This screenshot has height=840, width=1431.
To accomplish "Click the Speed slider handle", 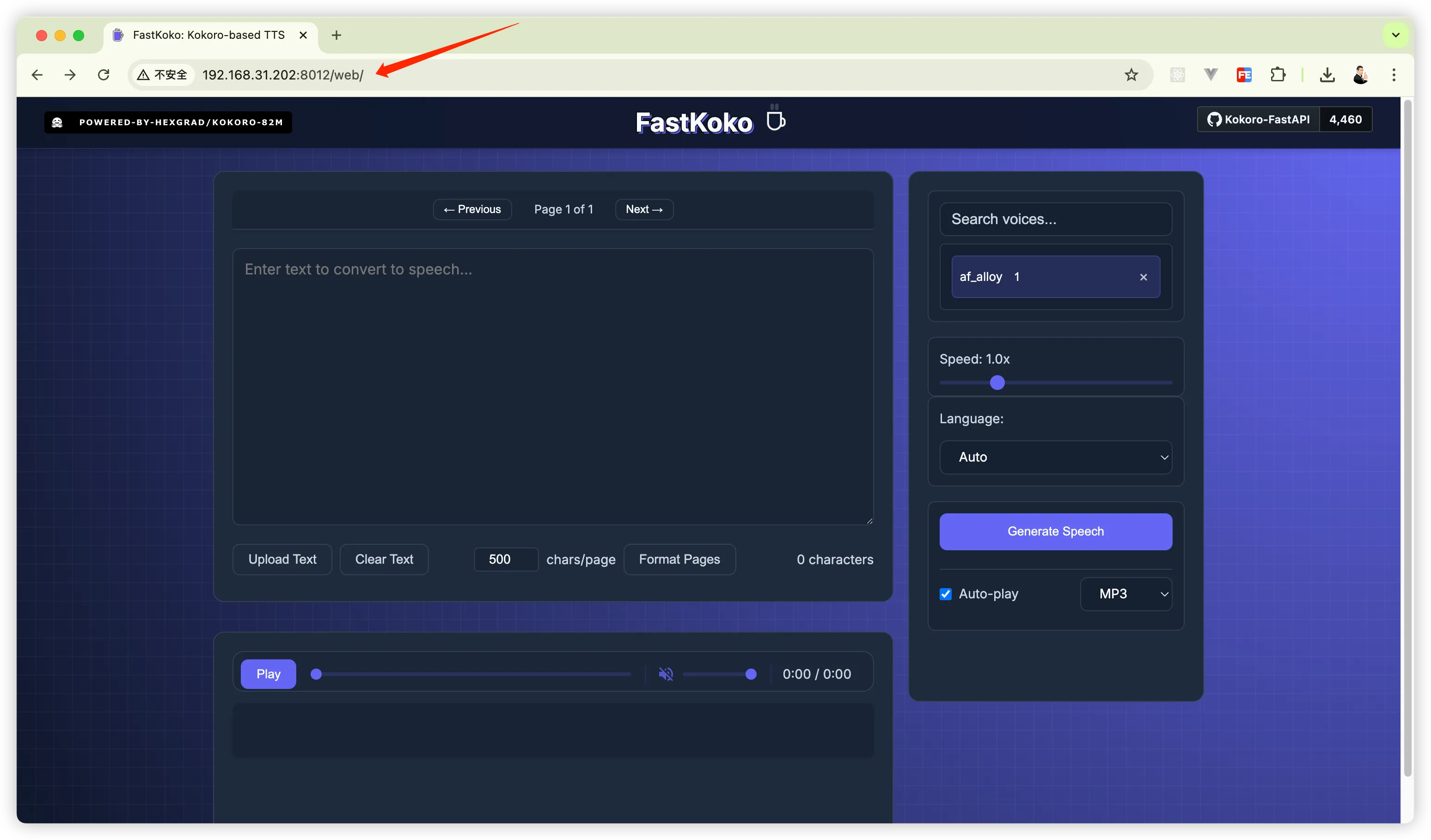I will pyautogui.click(x=997, y=383).
